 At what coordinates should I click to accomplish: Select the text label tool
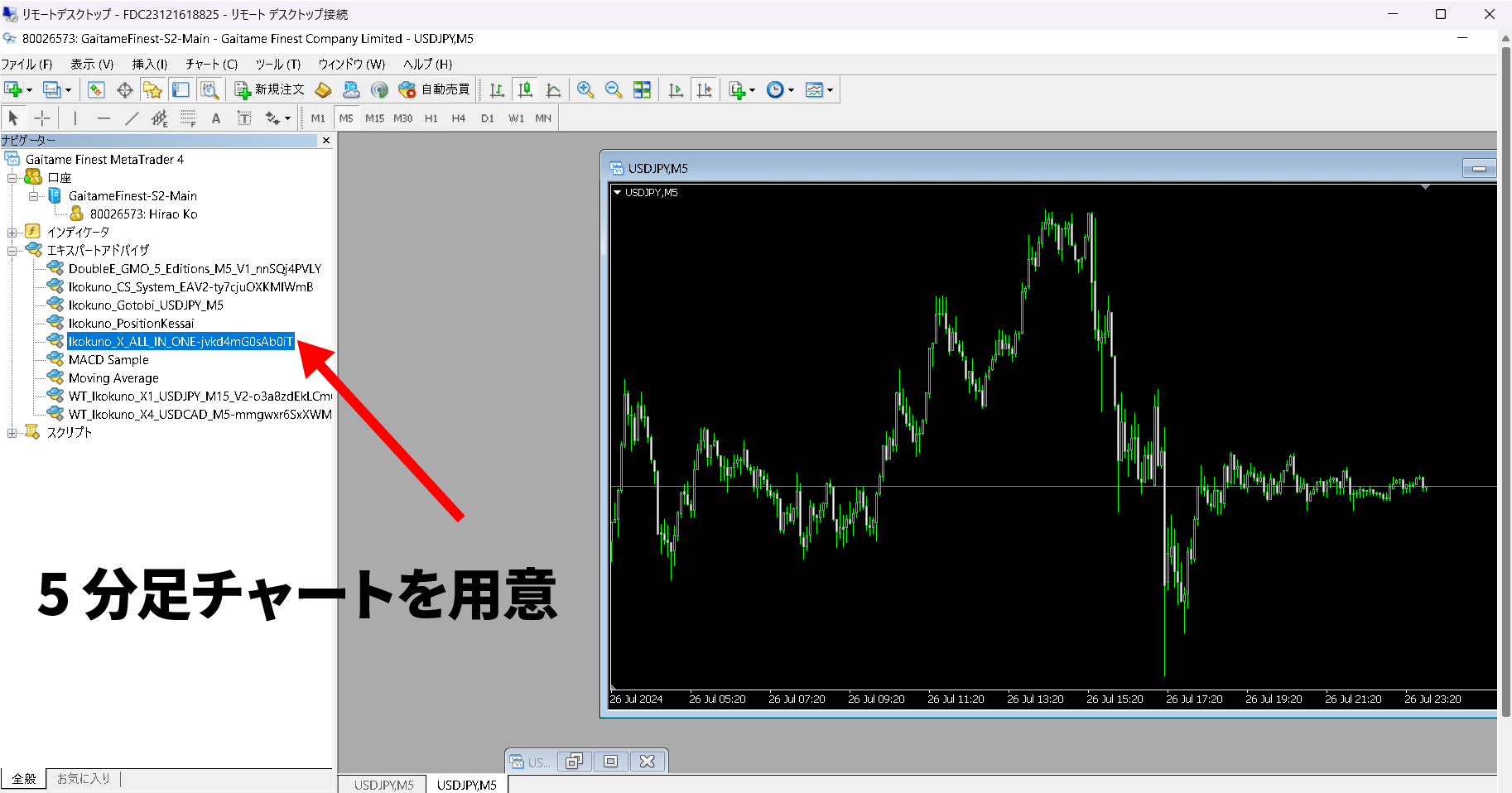point(244,118)
